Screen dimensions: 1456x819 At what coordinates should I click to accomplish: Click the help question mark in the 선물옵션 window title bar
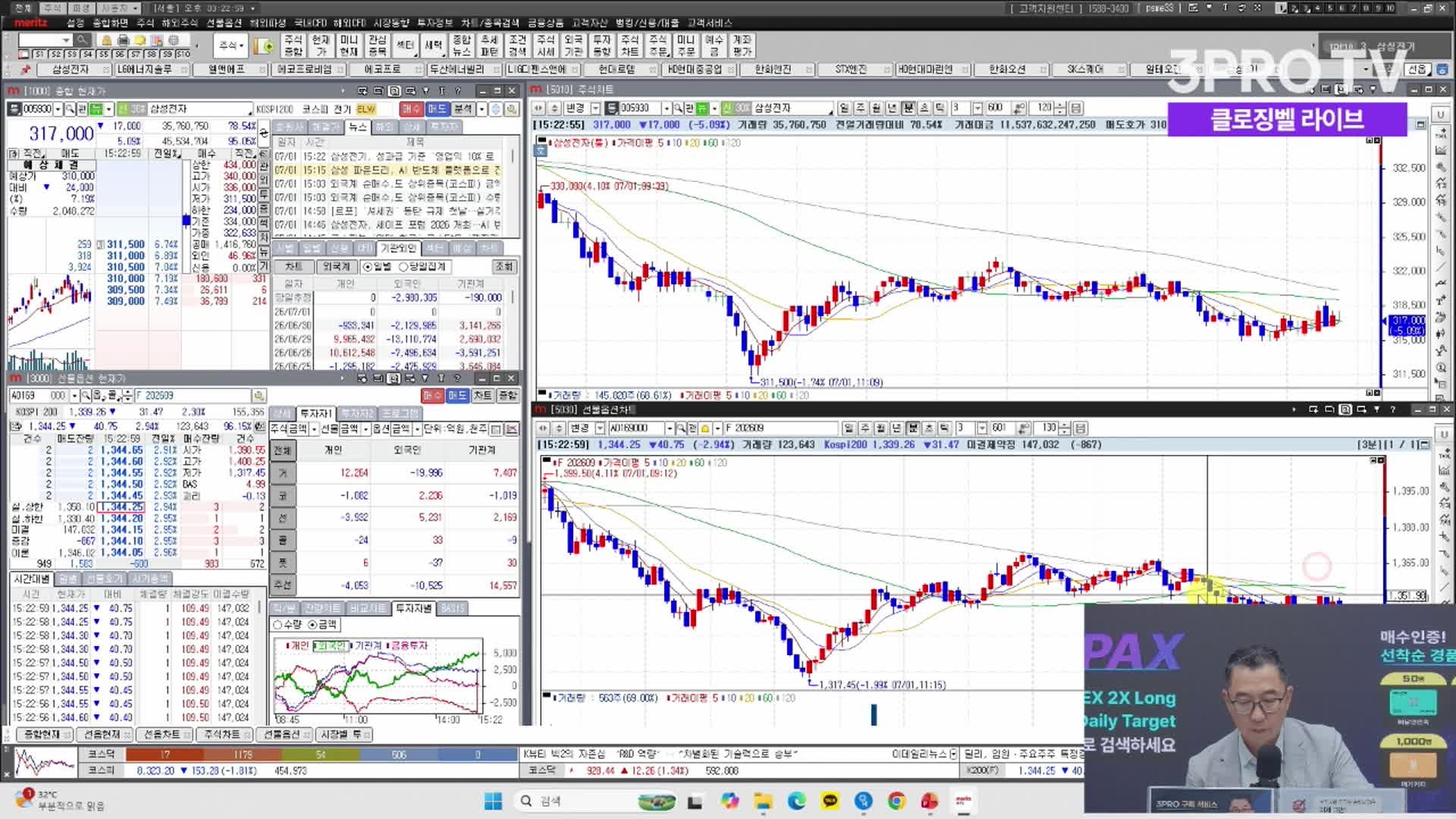tap(457, 378)
